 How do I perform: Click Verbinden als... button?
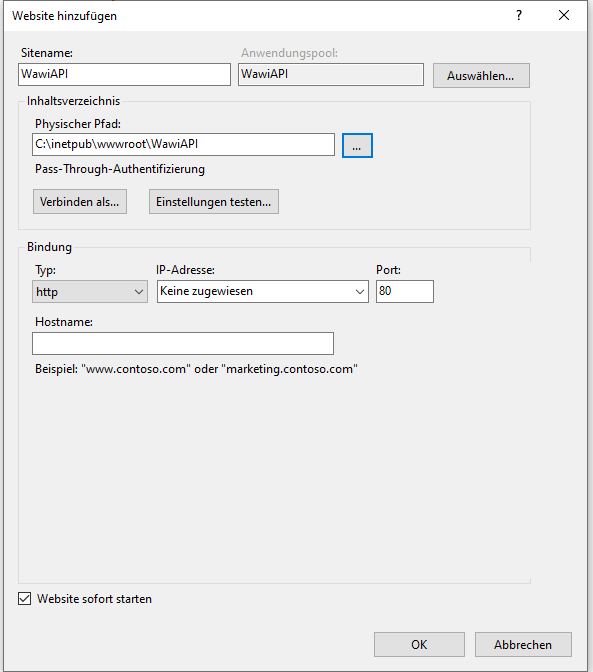pyautogui.click(x=80, y=201)
